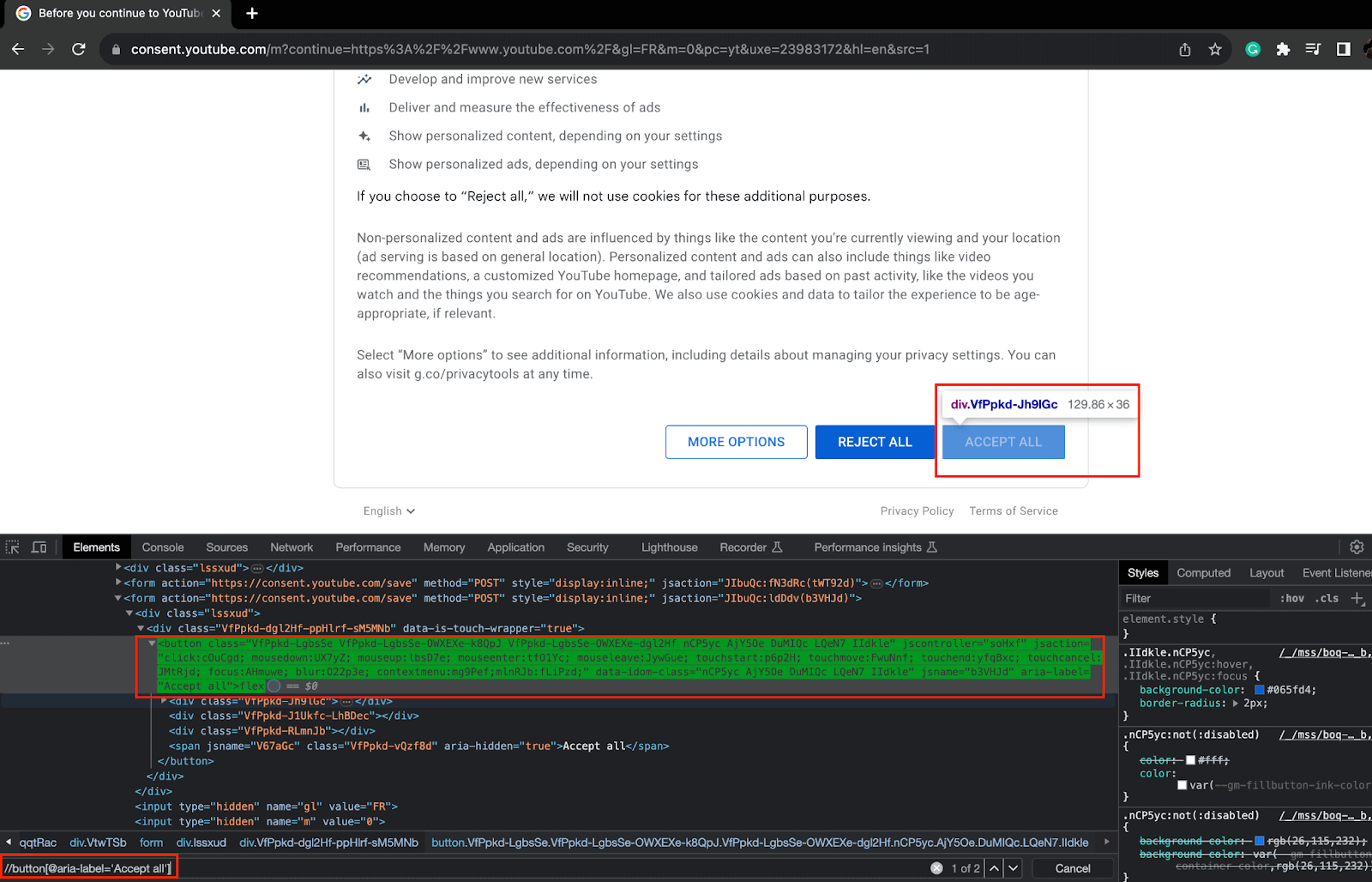Open the share page icon

(1185, 49)
